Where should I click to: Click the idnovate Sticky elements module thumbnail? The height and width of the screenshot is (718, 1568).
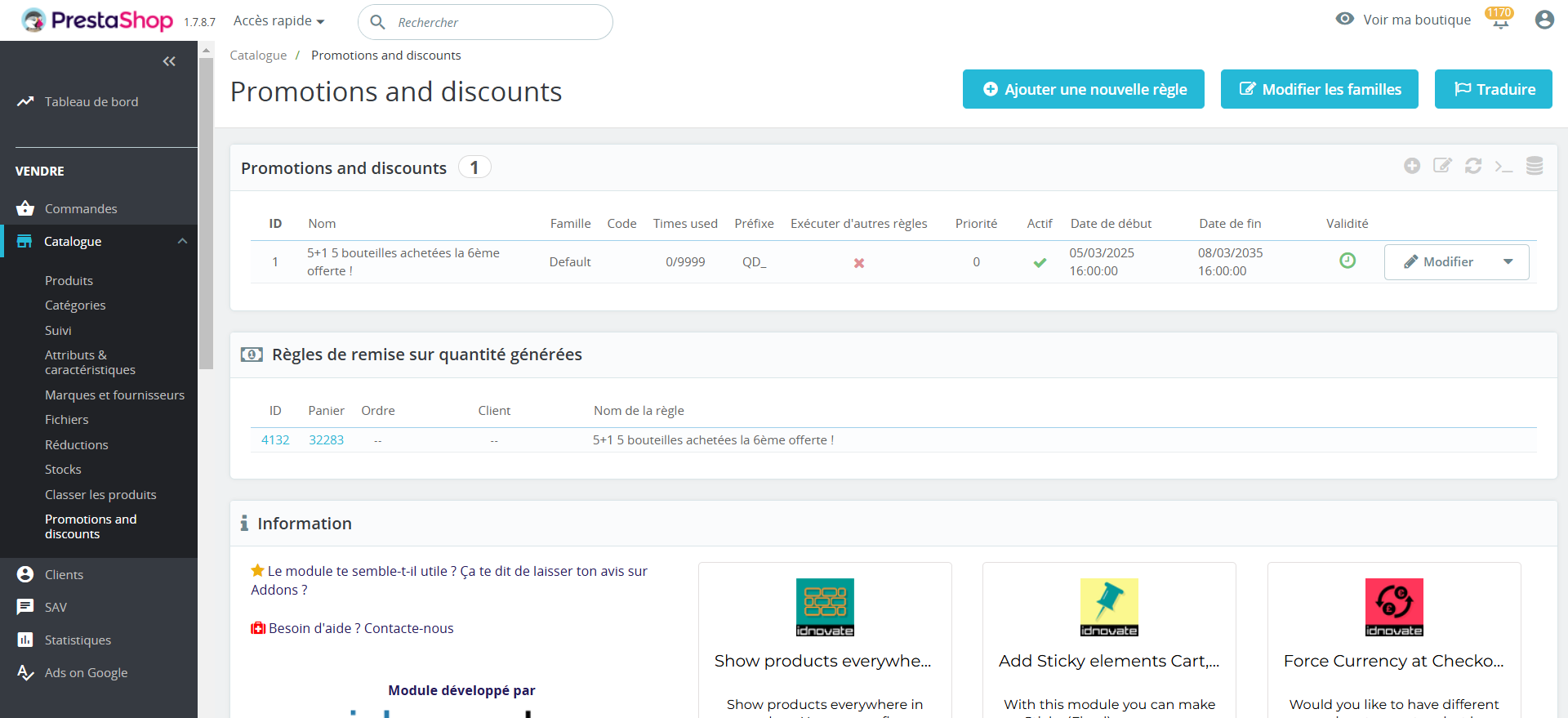click(x=1109, y=607)
